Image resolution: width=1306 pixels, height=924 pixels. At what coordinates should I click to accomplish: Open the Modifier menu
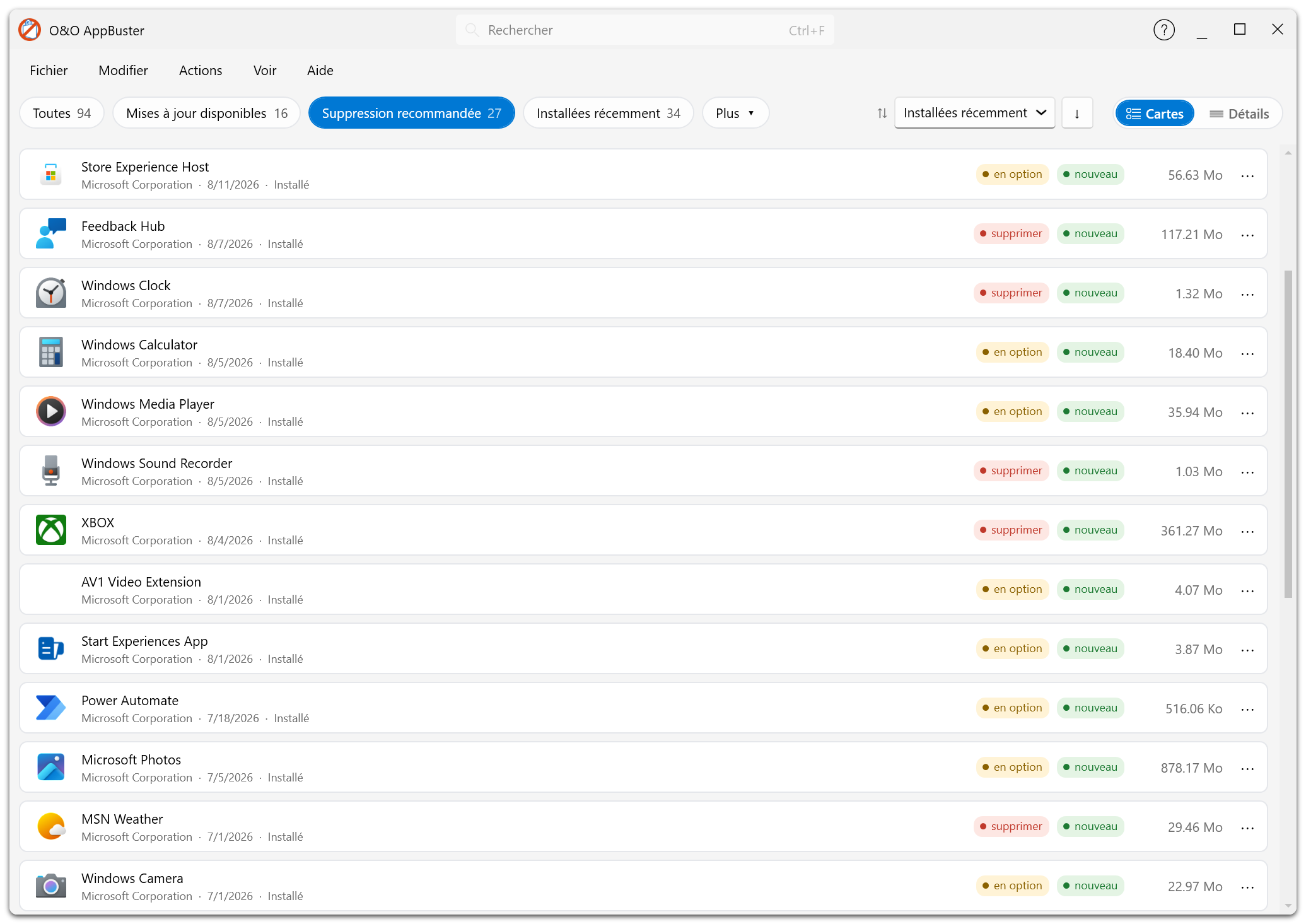click(x=123, y=71)
